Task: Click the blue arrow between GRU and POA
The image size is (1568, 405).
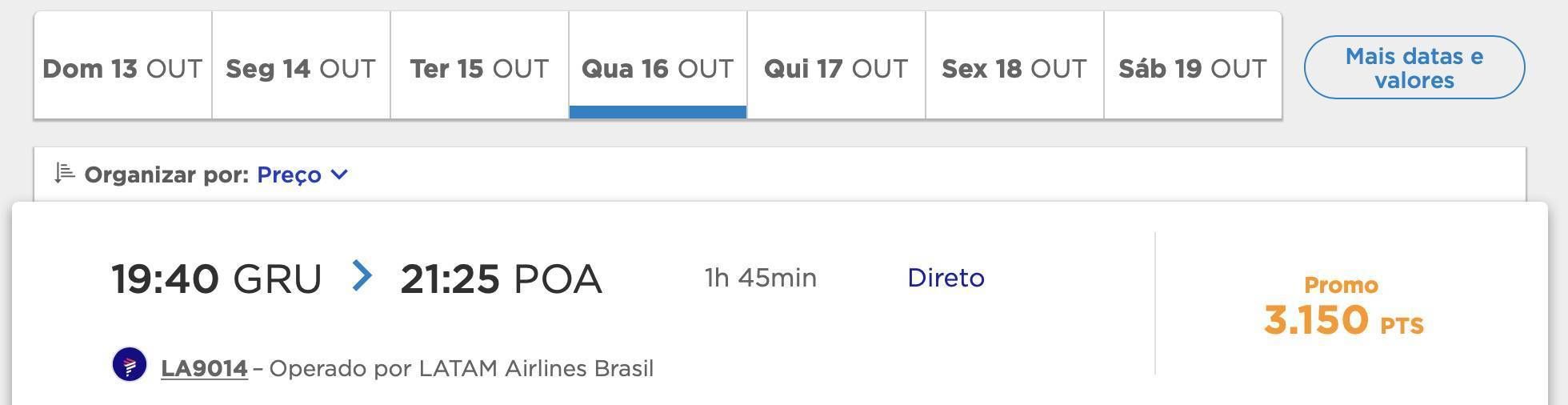Action: pos(362,275)
